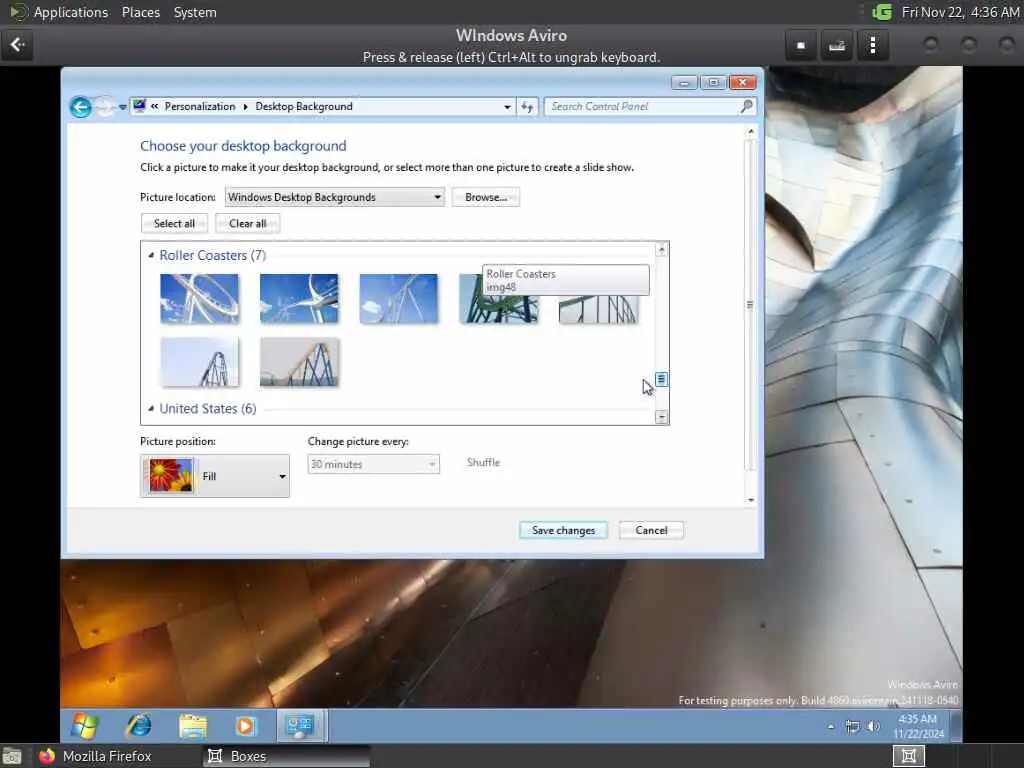This screenshot has height=768, width=1024.
Task: Click the Windows volume speaker icon
Action: tap(873, 726)
